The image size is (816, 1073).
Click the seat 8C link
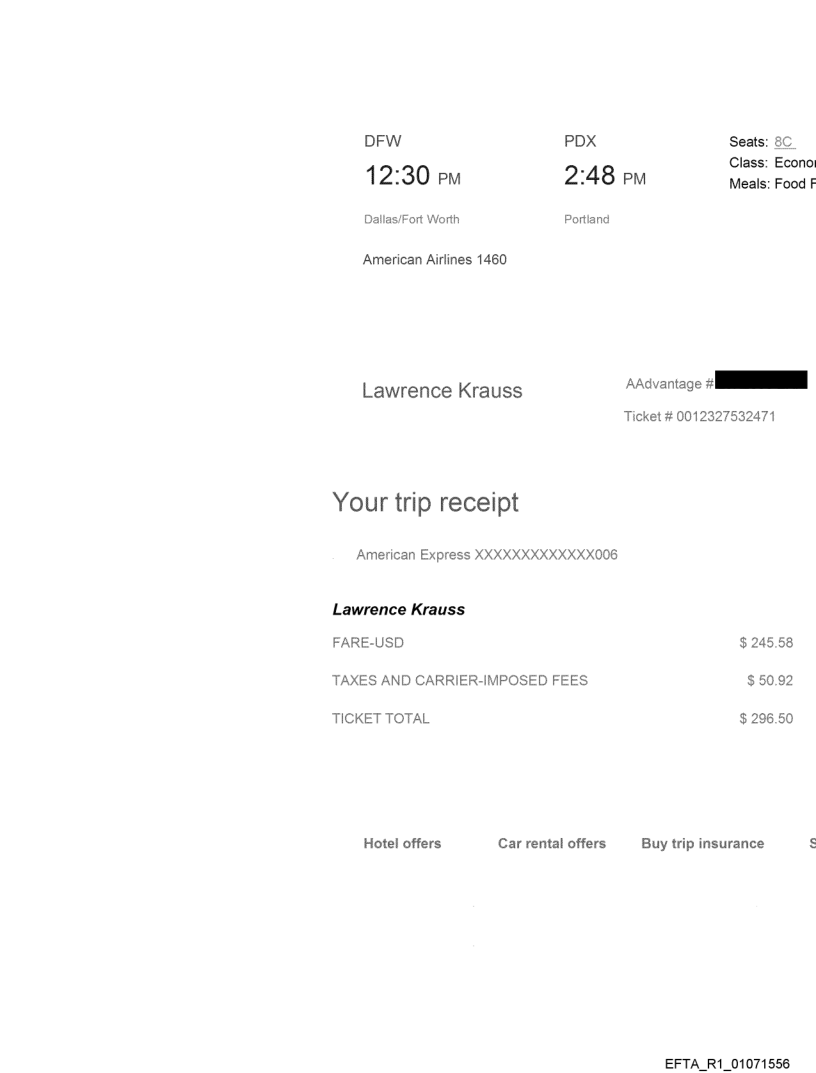tap(783, 142)
